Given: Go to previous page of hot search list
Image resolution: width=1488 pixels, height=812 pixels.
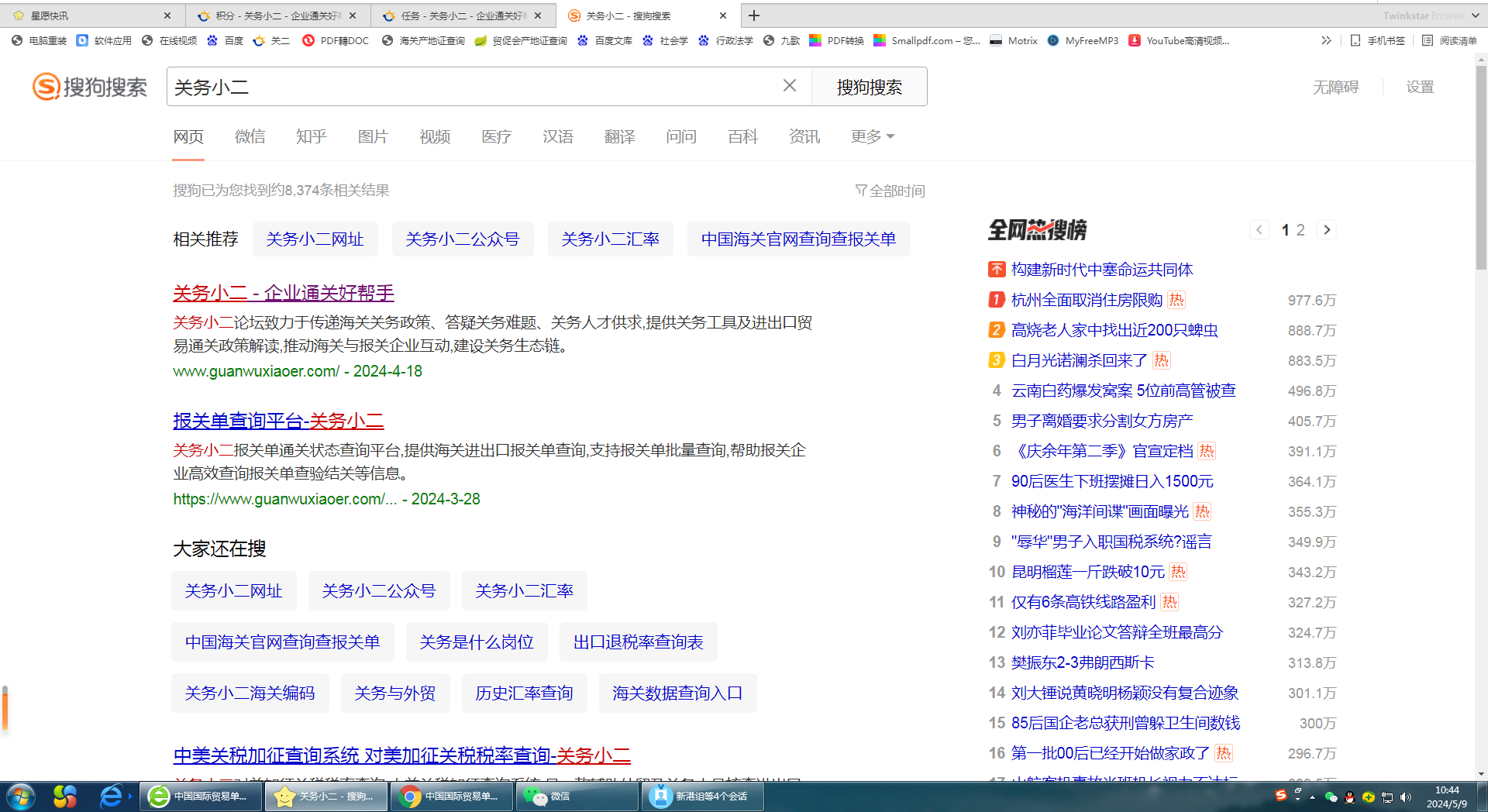Looking at the screenshot, I should click(x=1259, y=230).
